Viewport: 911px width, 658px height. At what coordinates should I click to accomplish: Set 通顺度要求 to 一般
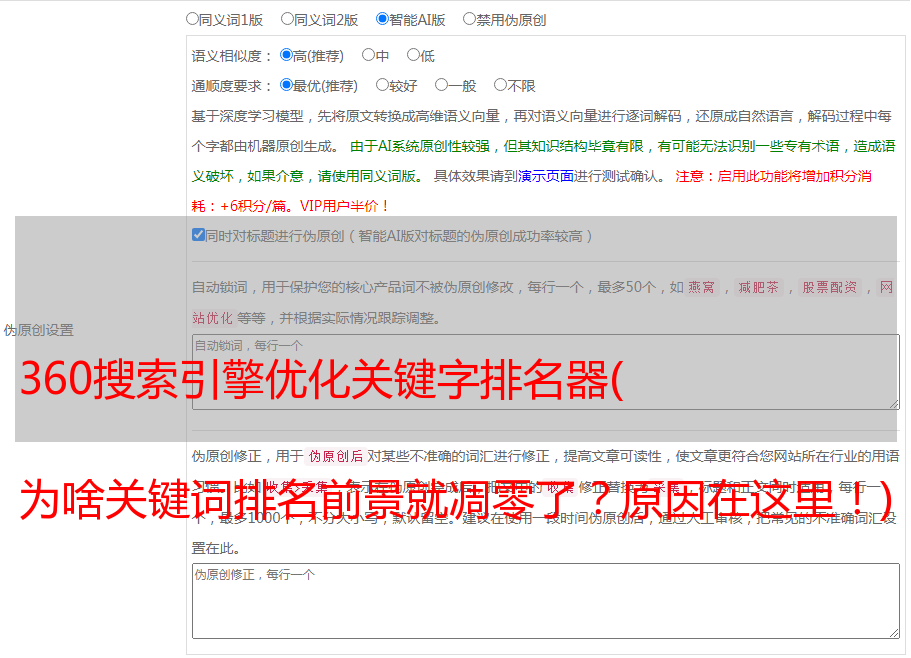tap(441, 85)
